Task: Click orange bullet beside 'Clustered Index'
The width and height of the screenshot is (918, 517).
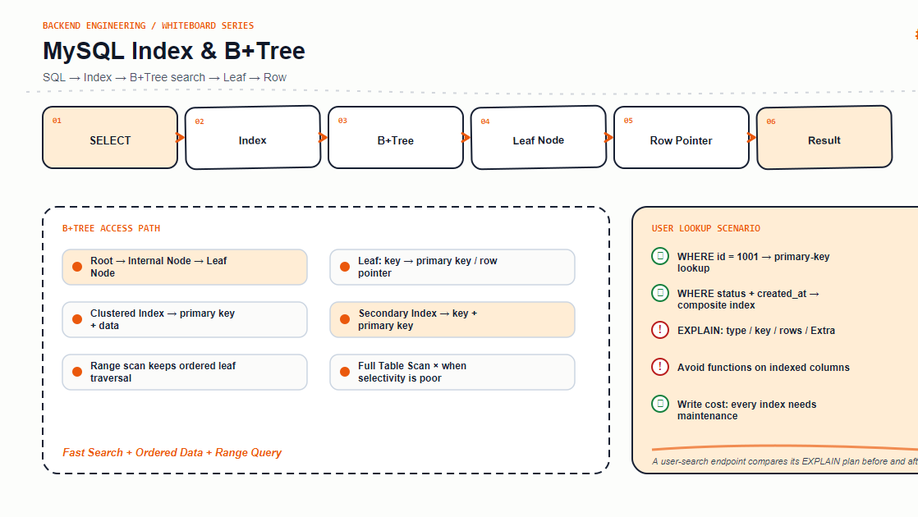Action: click(77, 320)
